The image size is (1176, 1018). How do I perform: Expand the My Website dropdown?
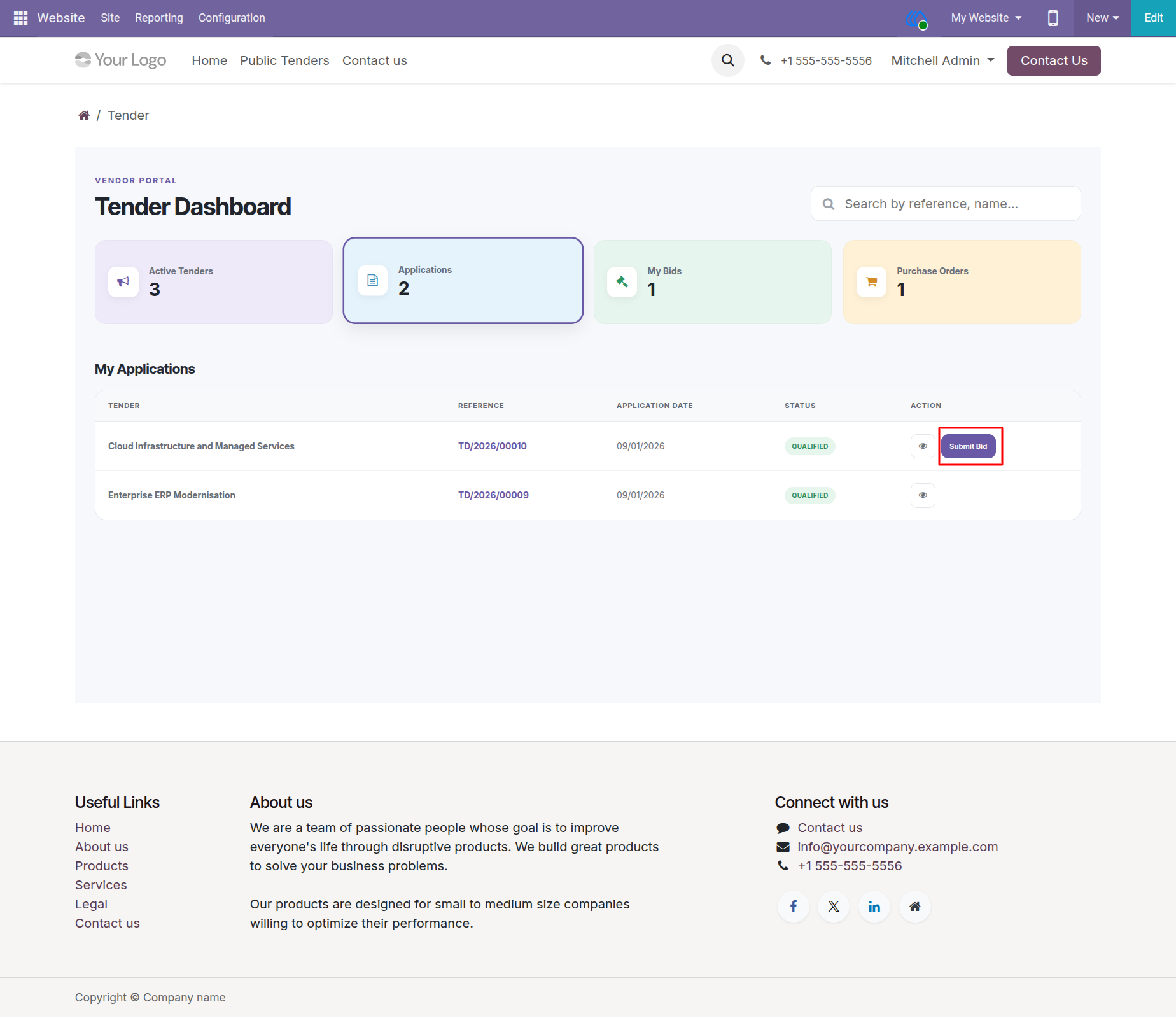pos(986,18)
